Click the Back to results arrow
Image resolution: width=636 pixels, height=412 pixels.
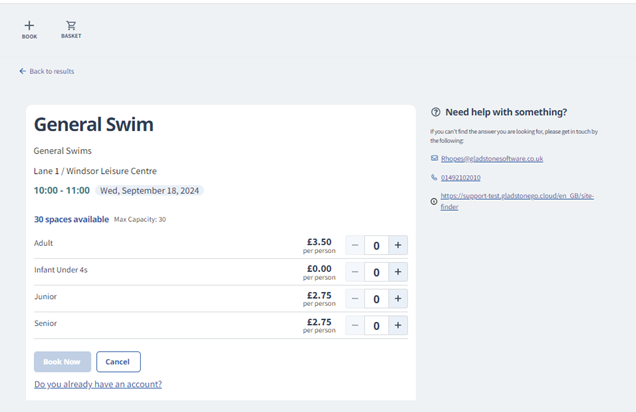23,71
